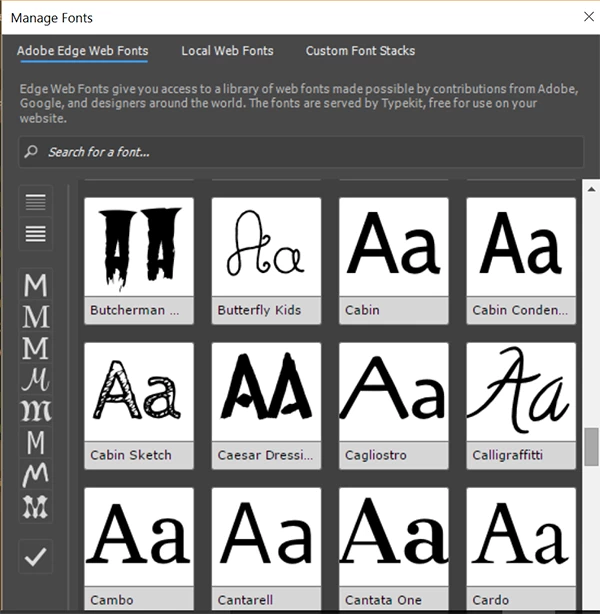
Task: Close the Manage Fonts dialog
Action: (x=589, y=16)
